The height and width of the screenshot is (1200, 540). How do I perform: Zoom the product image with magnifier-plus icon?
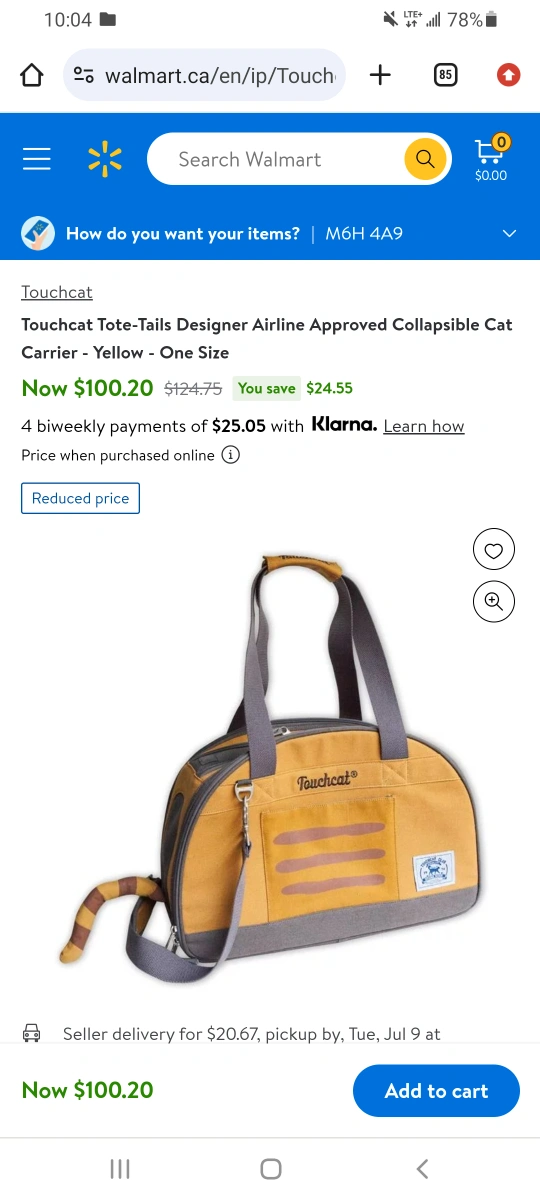tap(493, 601)
